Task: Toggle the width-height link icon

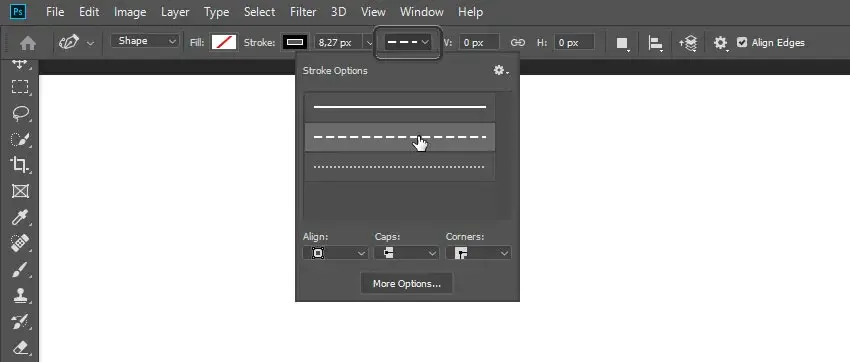Action: (x=518, y=42)
